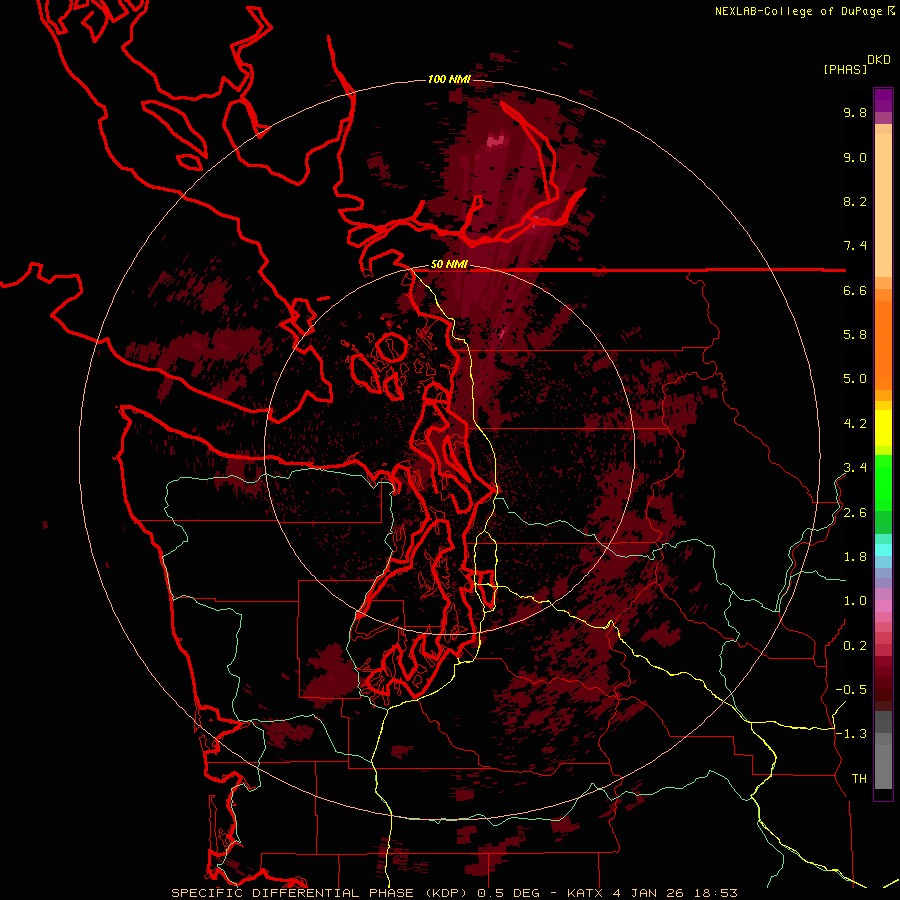Click the 100 NMI range ring label

pyautogui.click(x=449, y=79)
